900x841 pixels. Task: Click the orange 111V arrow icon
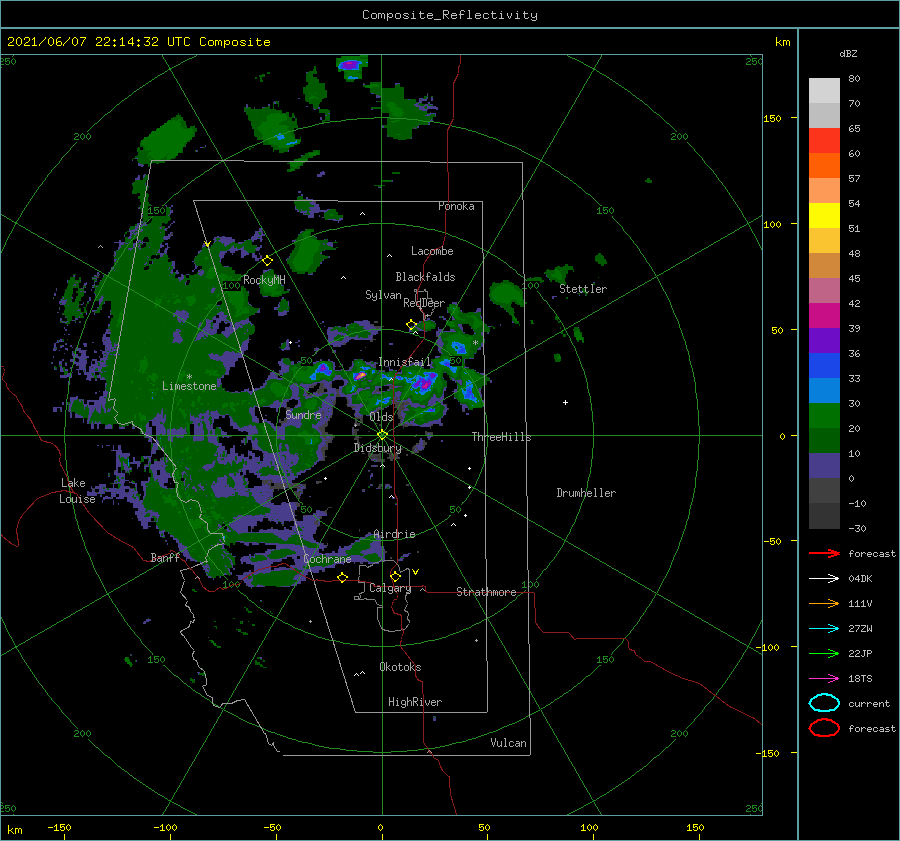click(x=824, y=603)
